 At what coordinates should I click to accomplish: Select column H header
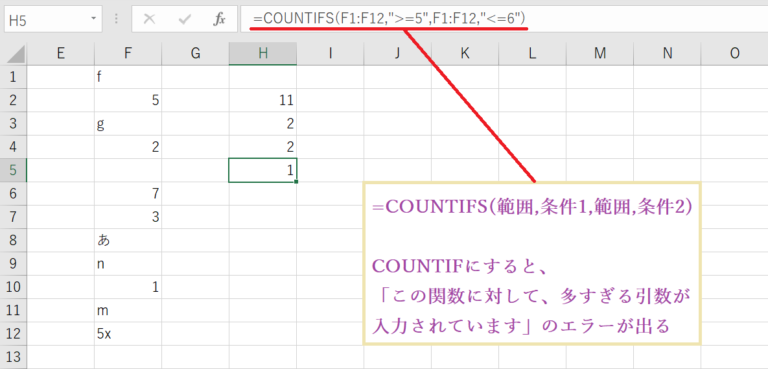[263, 53]
